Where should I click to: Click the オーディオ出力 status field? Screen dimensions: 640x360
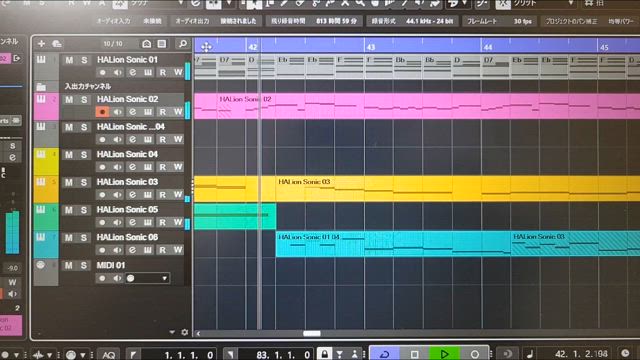pos(216,21)
